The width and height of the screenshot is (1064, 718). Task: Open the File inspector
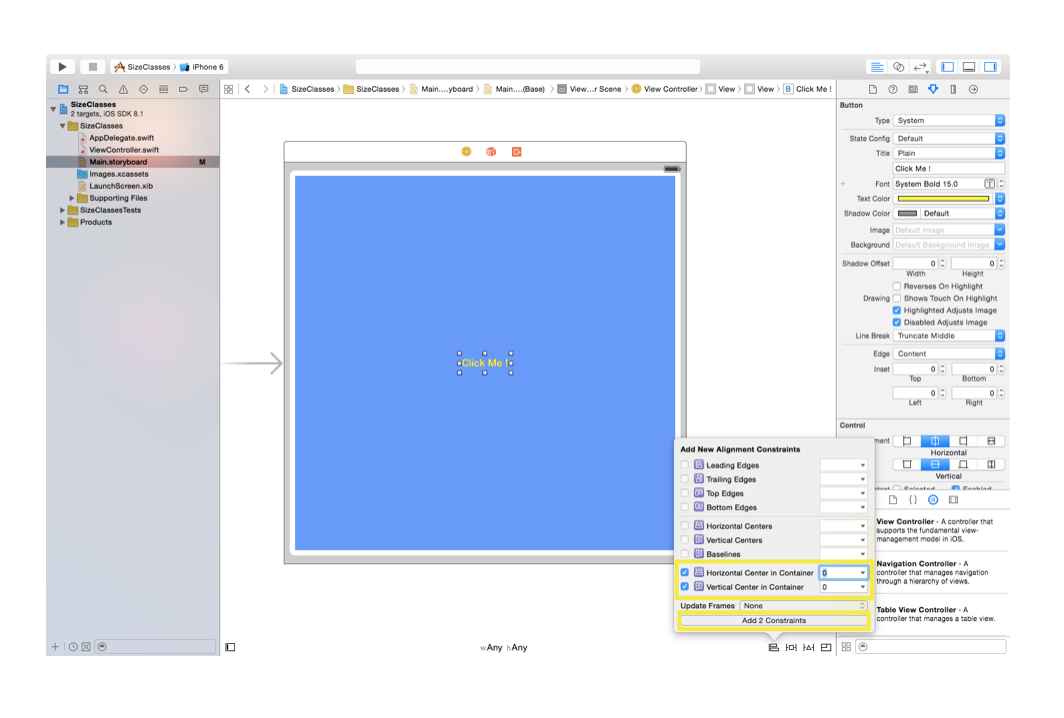pos(873,90)
